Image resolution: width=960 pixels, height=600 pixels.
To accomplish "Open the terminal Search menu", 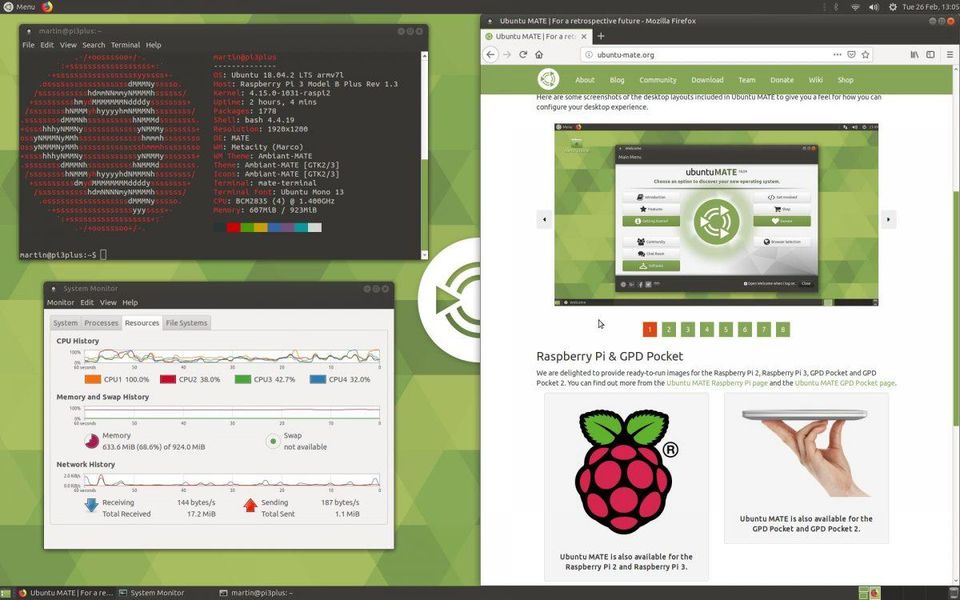I will click(x=94, y=45).
